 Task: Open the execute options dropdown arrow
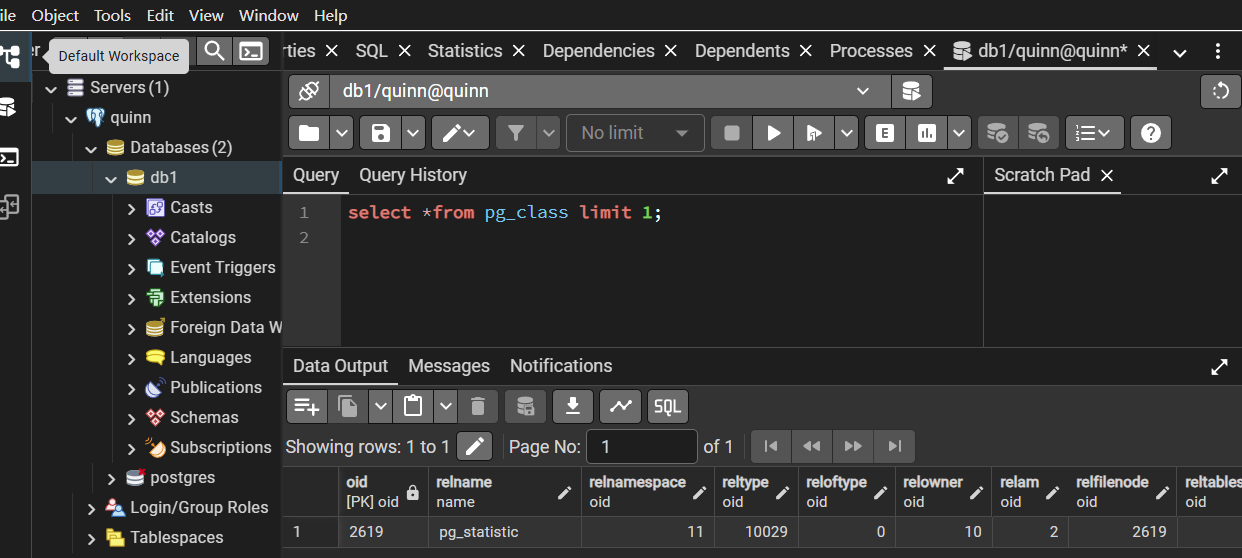click(x=847, y=133)
